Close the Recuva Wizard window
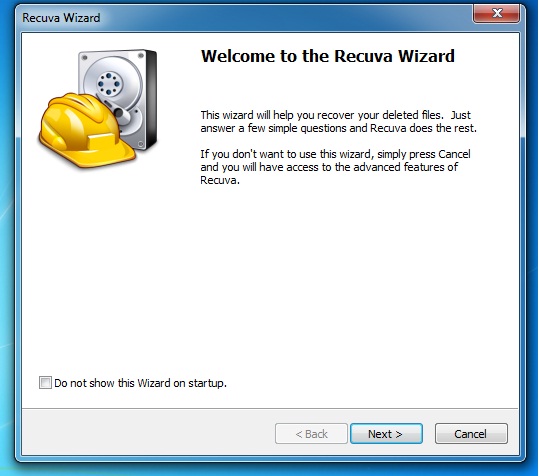539x476 pixels. 496,14
